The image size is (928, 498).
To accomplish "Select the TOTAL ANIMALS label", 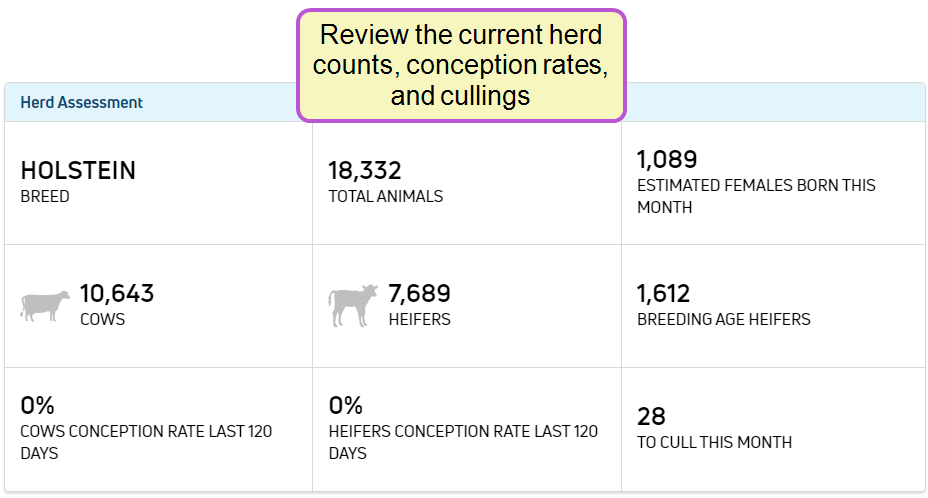I will [x=385, y=196].
